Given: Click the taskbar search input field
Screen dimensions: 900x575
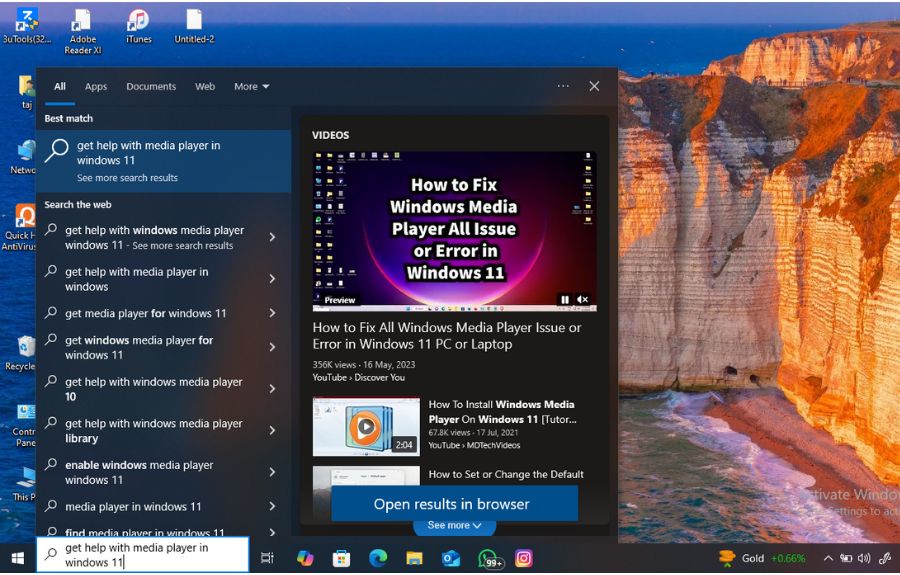Looking at the screenshot, I should [142, 555].
